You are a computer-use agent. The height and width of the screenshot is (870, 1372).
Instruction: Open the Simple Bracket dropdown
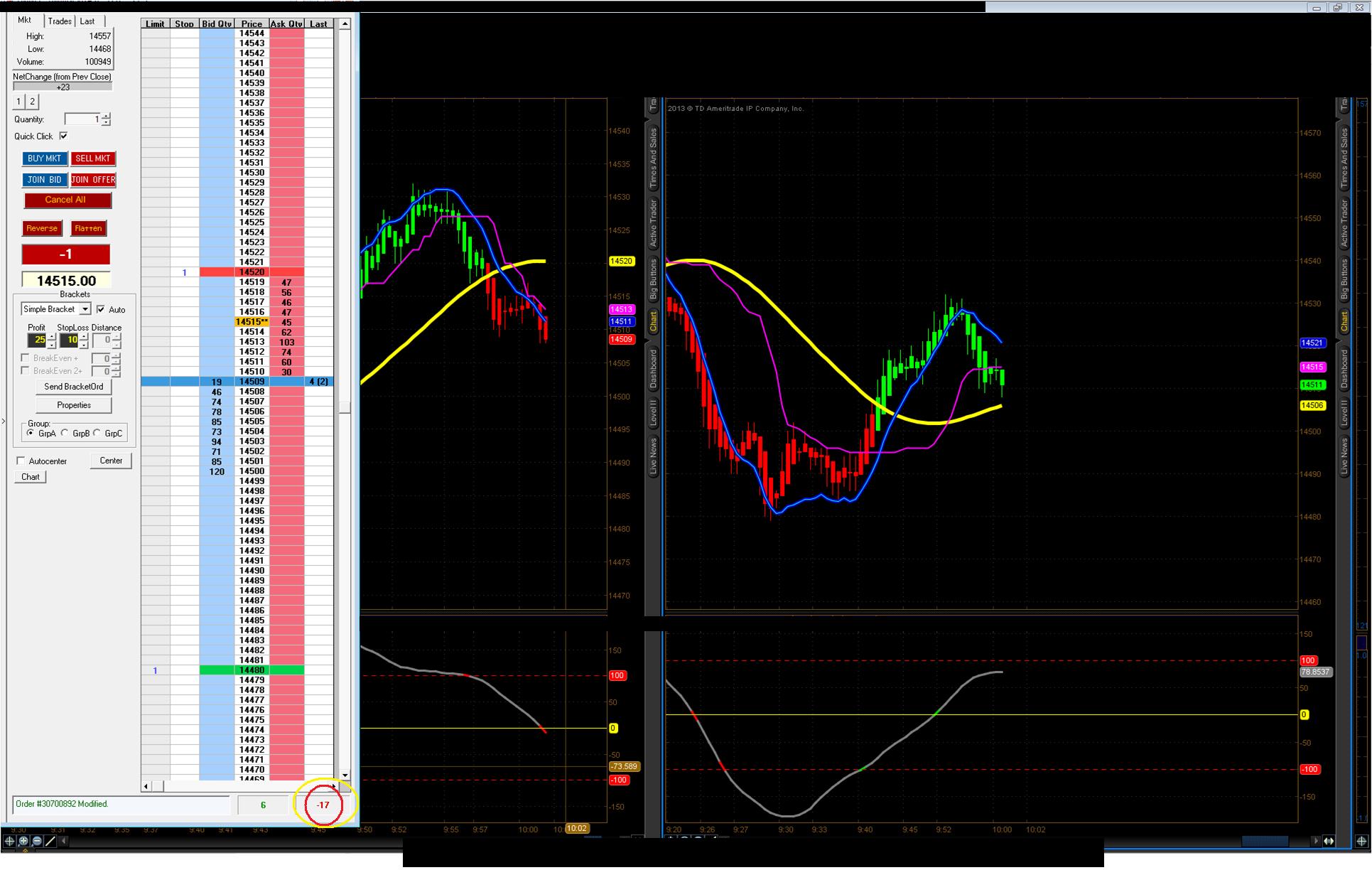[x=85, y=309]
